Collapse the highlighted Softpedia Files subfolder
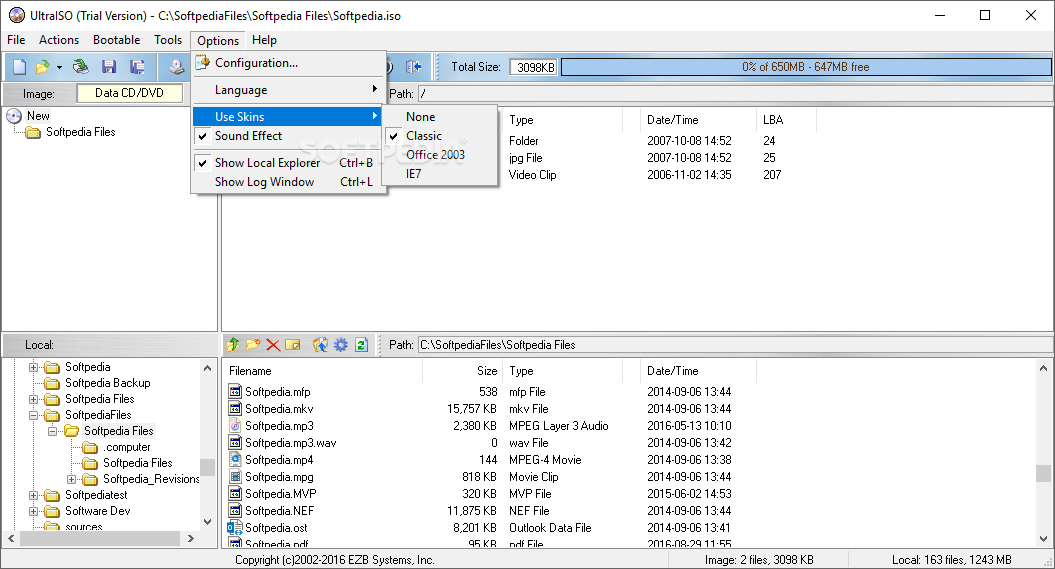This screenshot has height=569, width=1055. [52, 431]
